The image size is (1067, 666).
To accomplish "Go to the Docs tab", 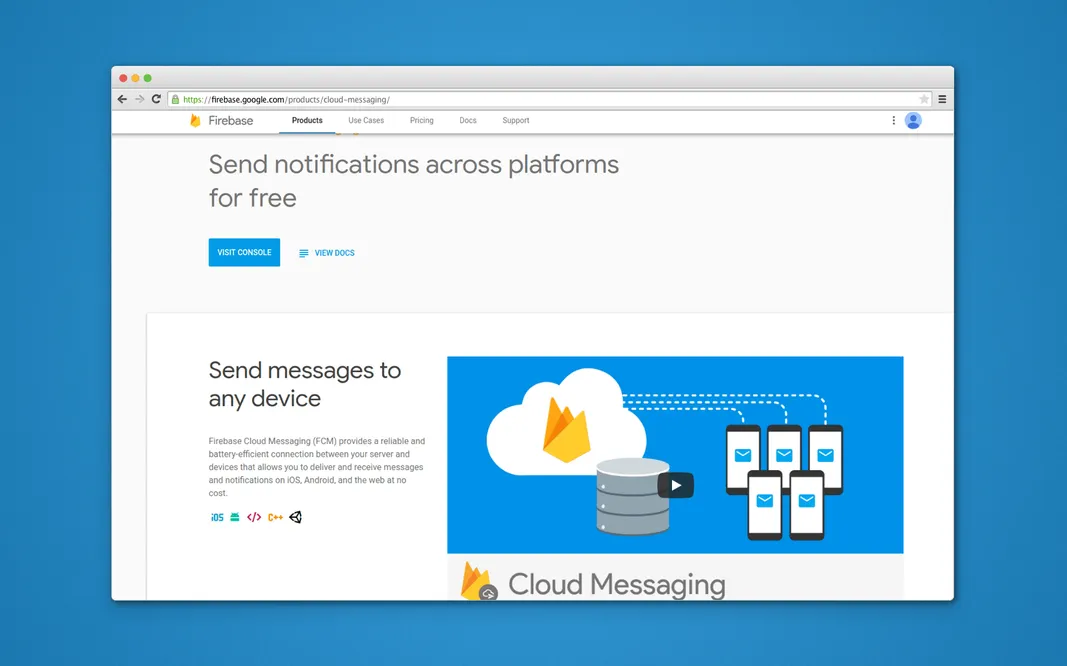I will [x=468, y=121].
